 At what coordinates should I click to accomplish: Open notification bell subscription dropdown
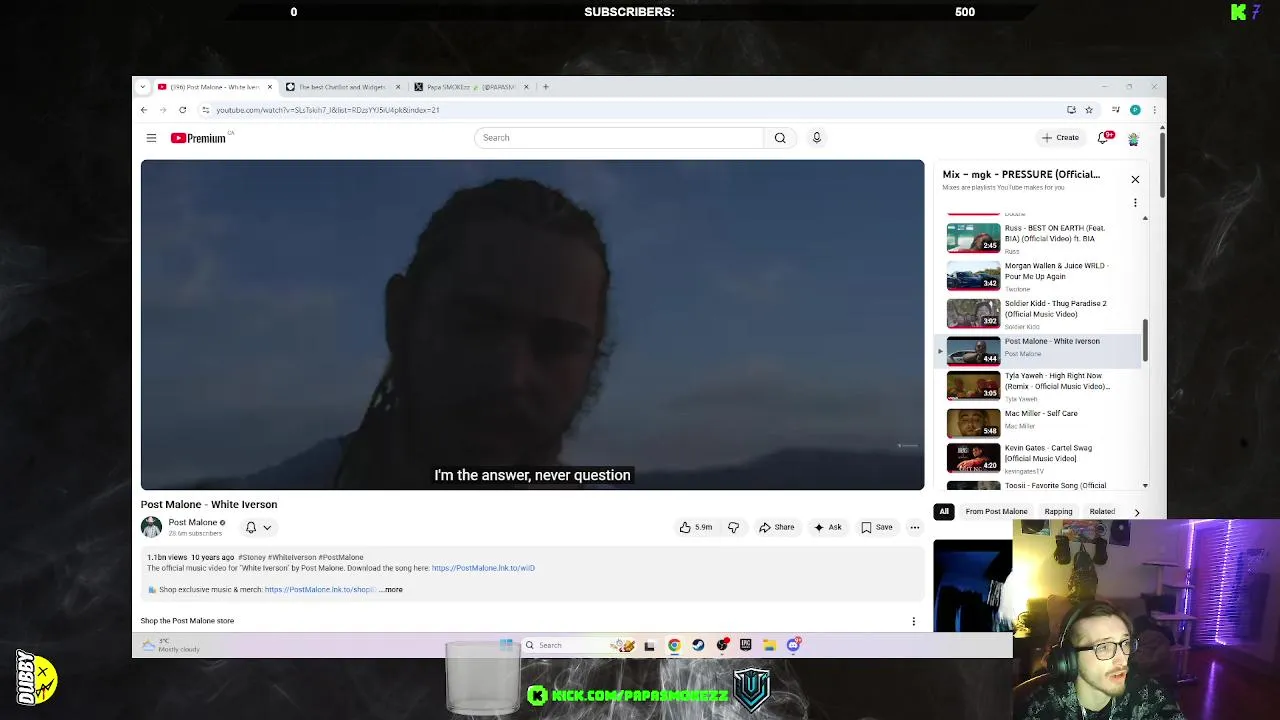(258, 527)
